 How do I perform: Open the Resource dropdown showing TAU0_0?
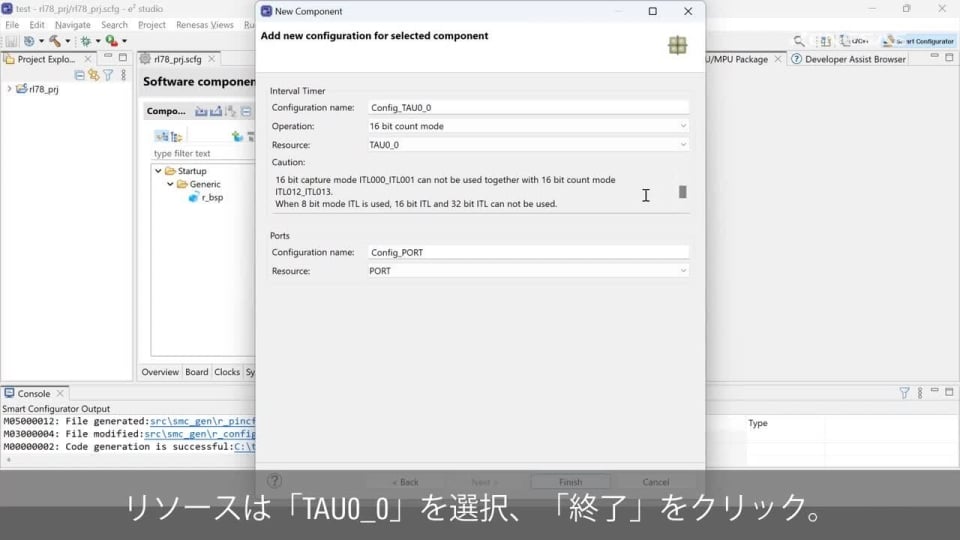point(528,145)
